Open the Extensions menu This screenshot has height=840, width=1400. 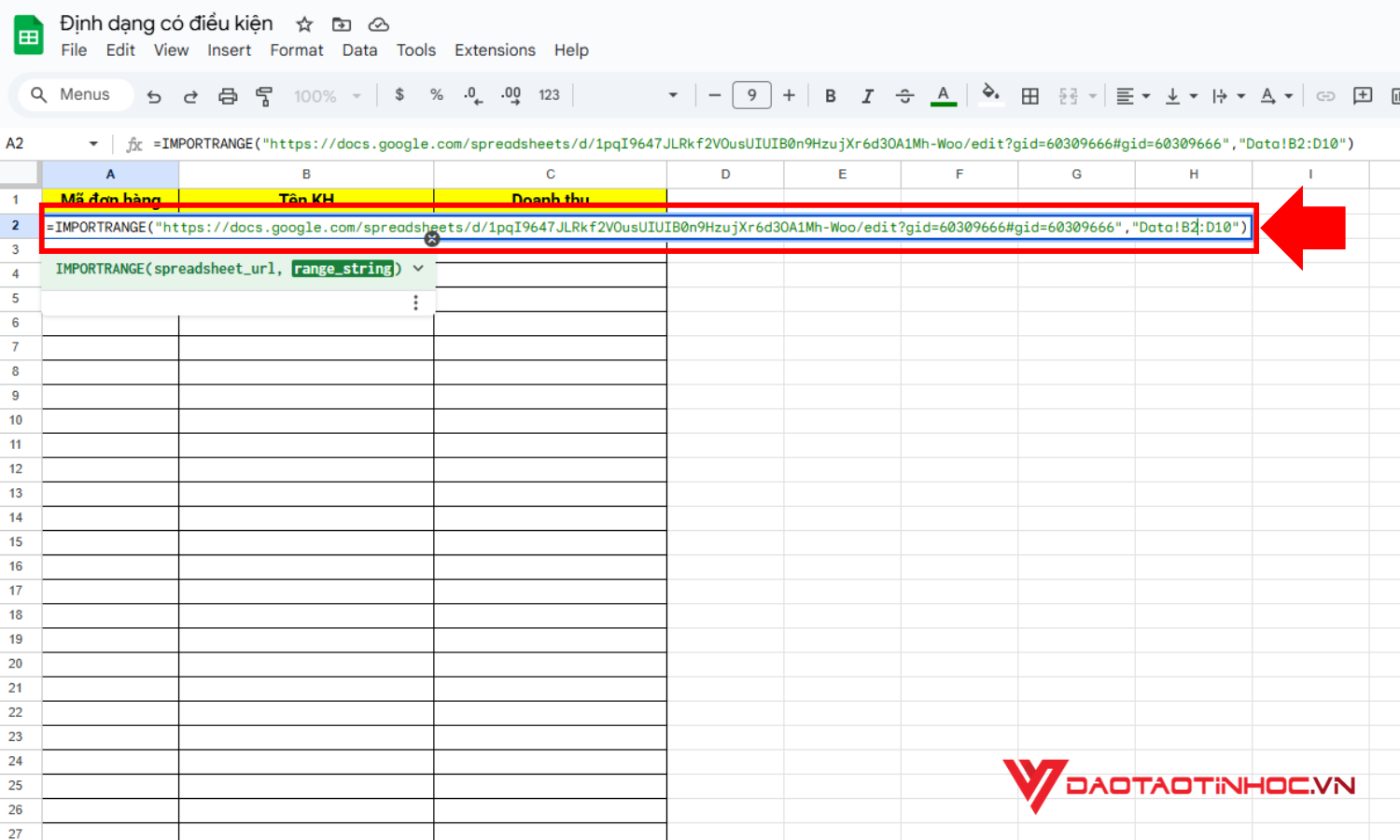(495, 50)
